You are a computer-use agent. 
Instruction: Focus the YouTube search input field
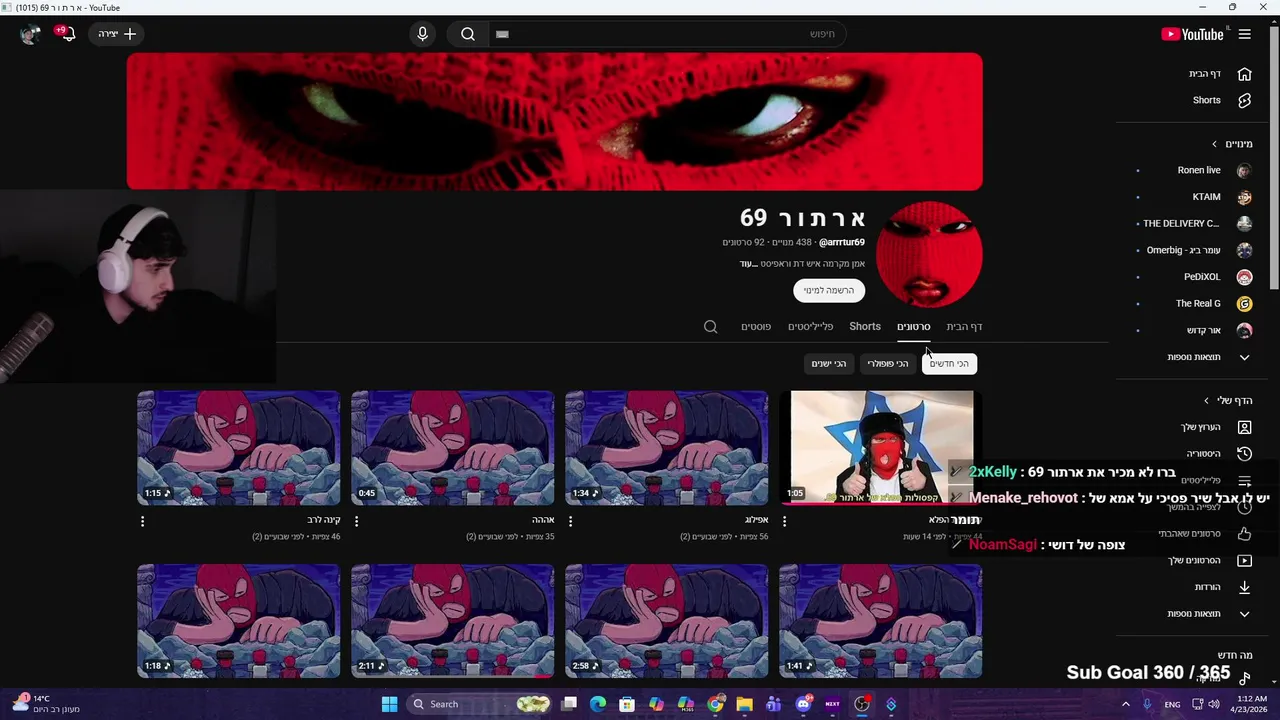(667, 34)
